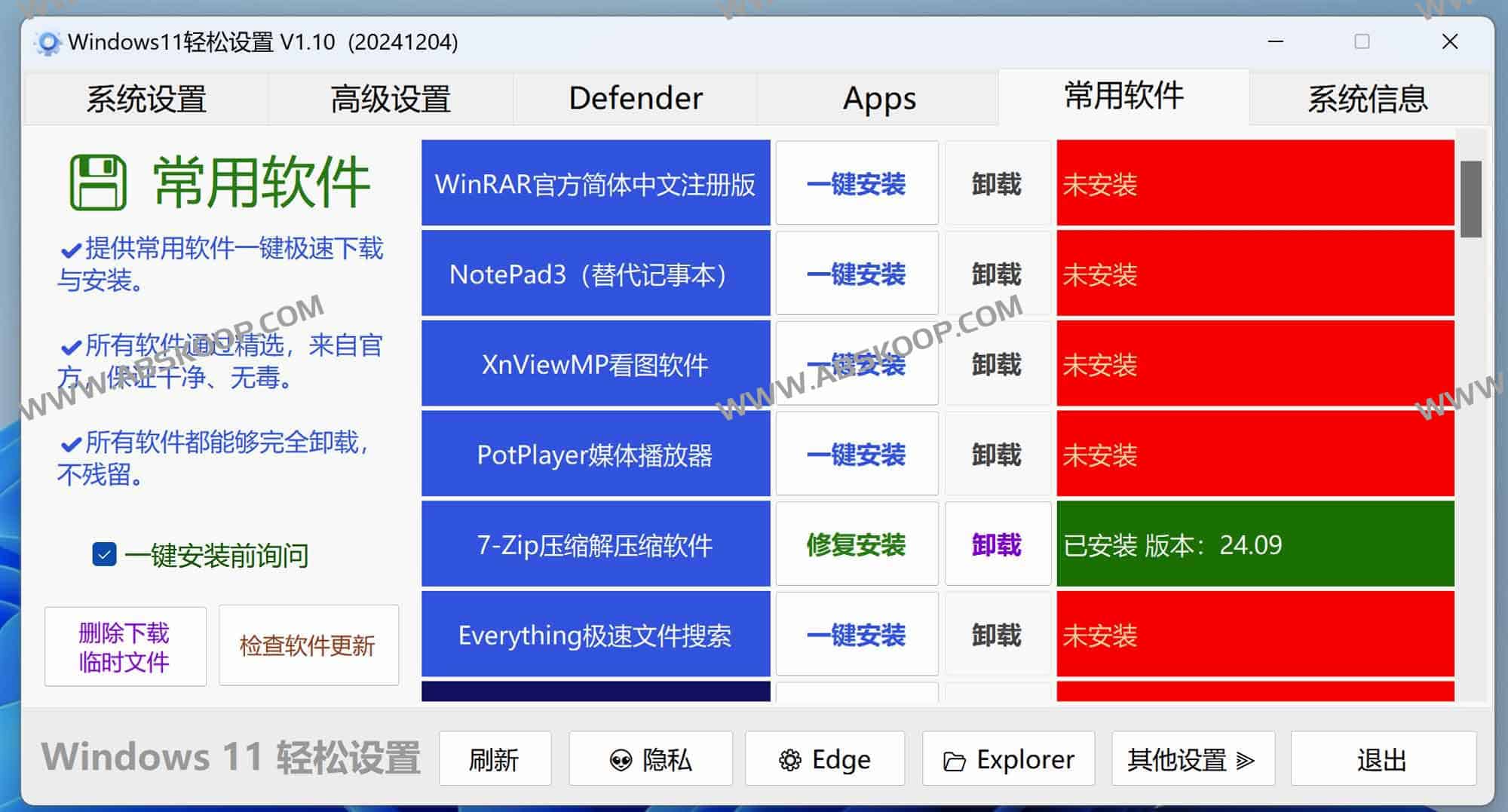Toggle the ask-before-install checkbox
This screenshot has height=812, width=1508.
(104, 554)
